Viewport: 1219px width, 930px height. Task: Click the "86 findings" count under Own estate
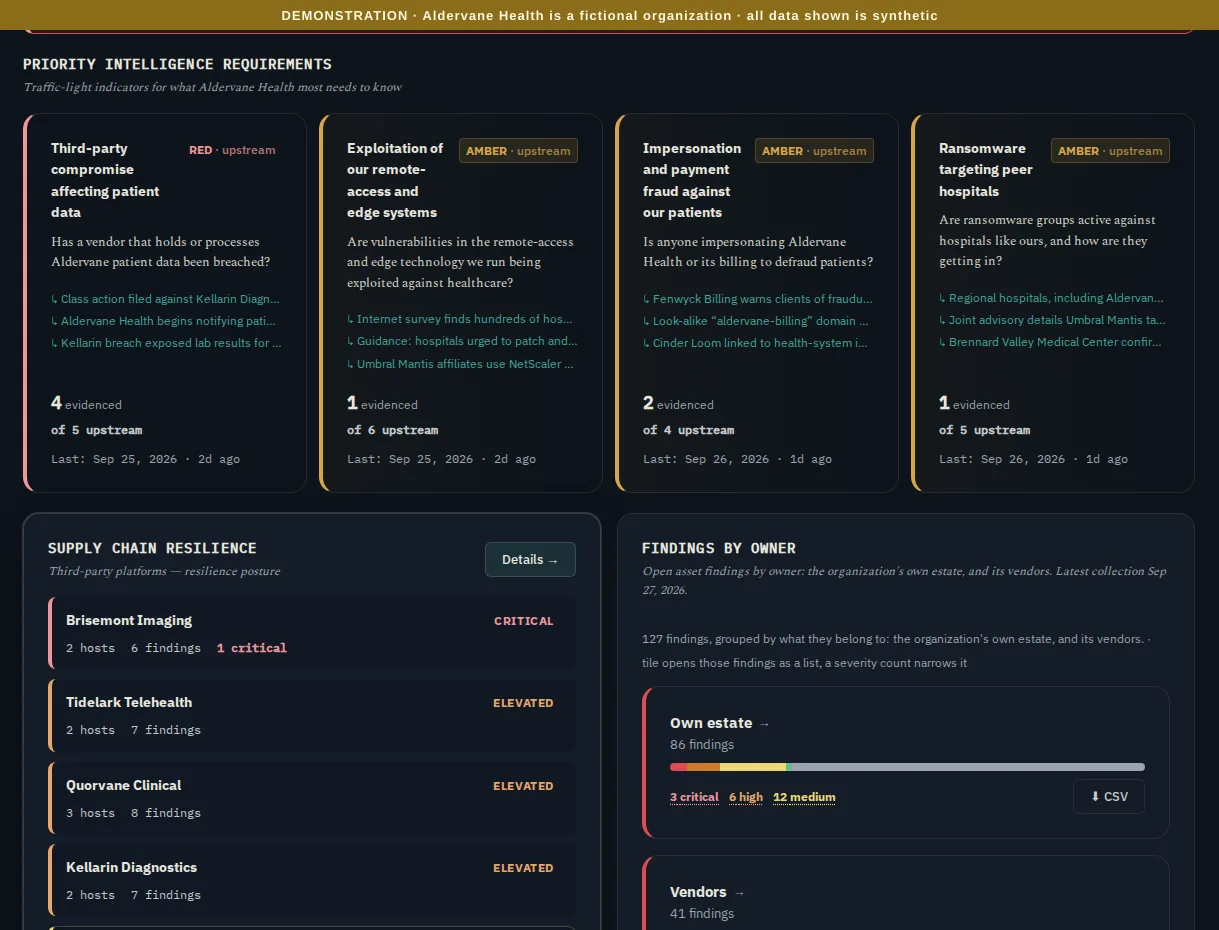702,745
